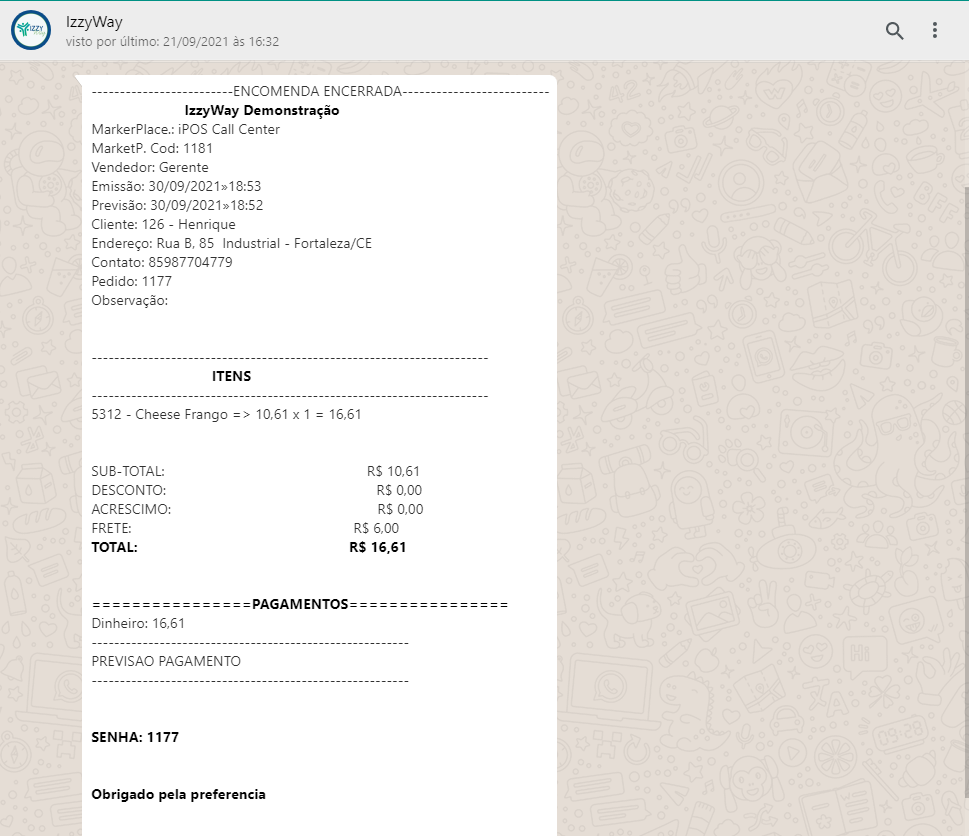This screenshot has height=836, width=969.
Task: Click the DESCONTO label
Action: click(129, 491)
